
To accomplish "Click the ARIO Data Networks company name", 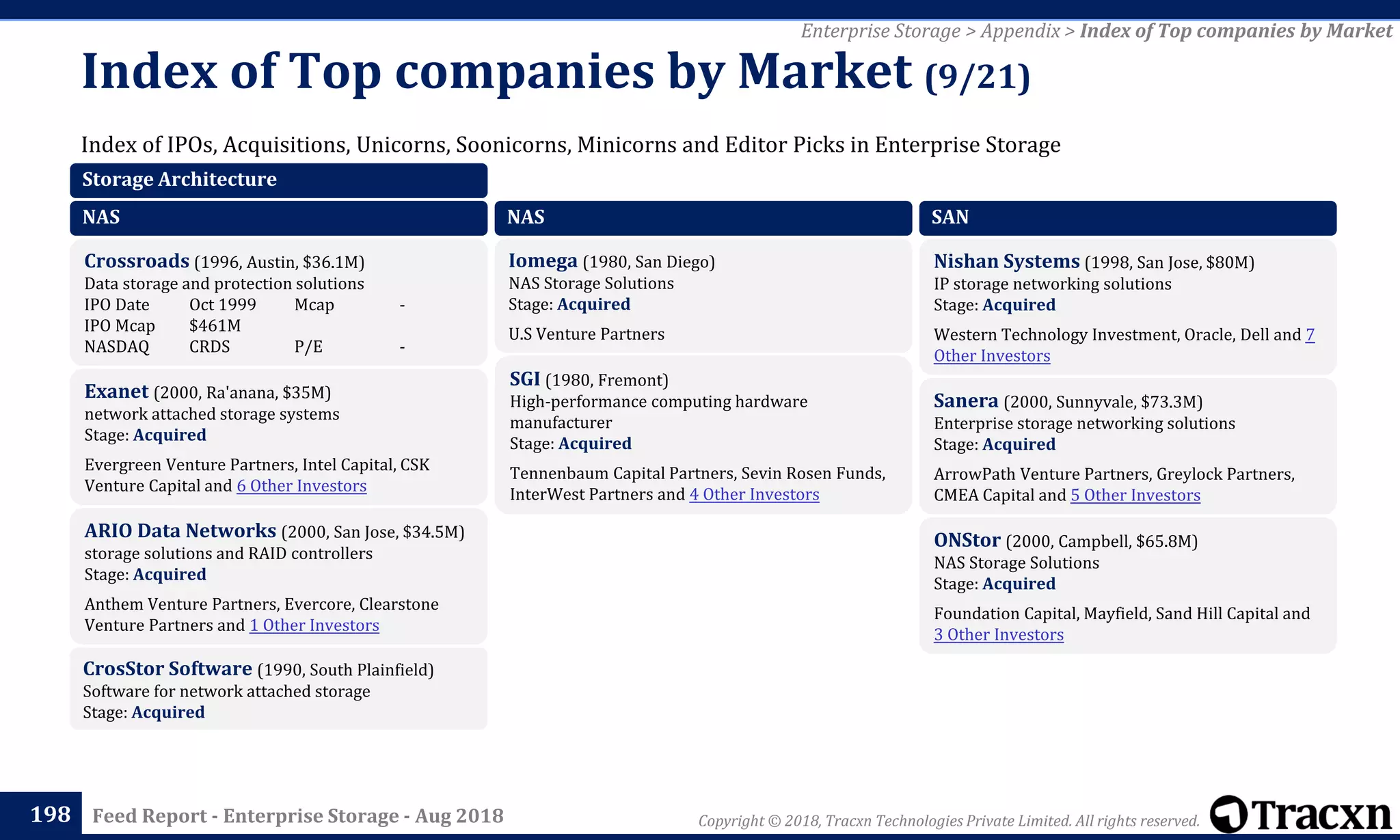I will pyautogui.click(x=180, y=531).
